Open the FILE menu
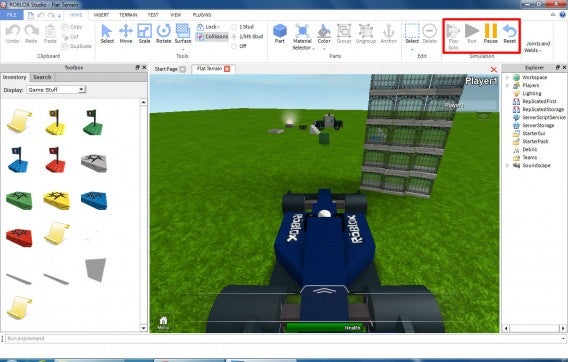Viewport: 568px width, 362px height. click(x=12, y=15)
